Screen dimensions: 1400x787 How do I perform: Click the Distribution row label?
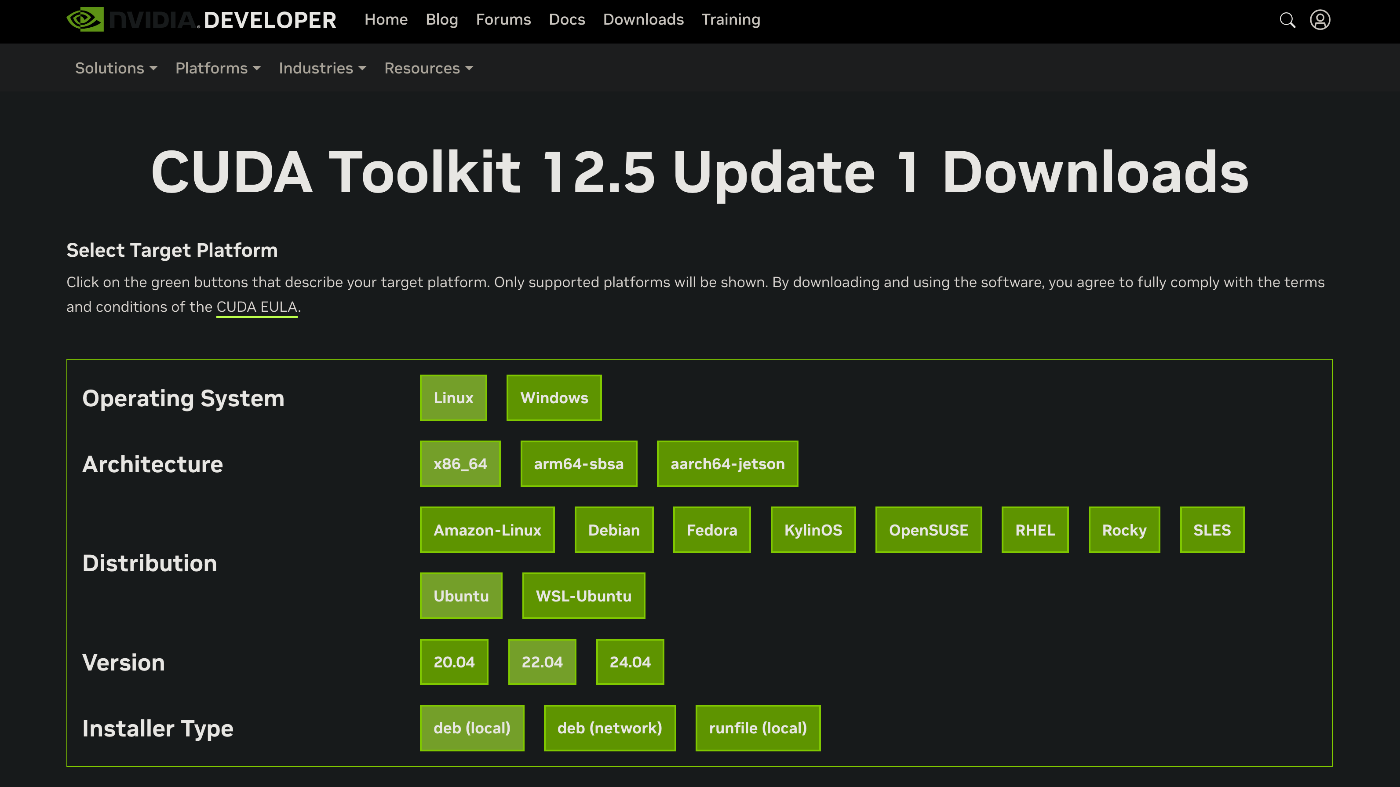(149, 563)
